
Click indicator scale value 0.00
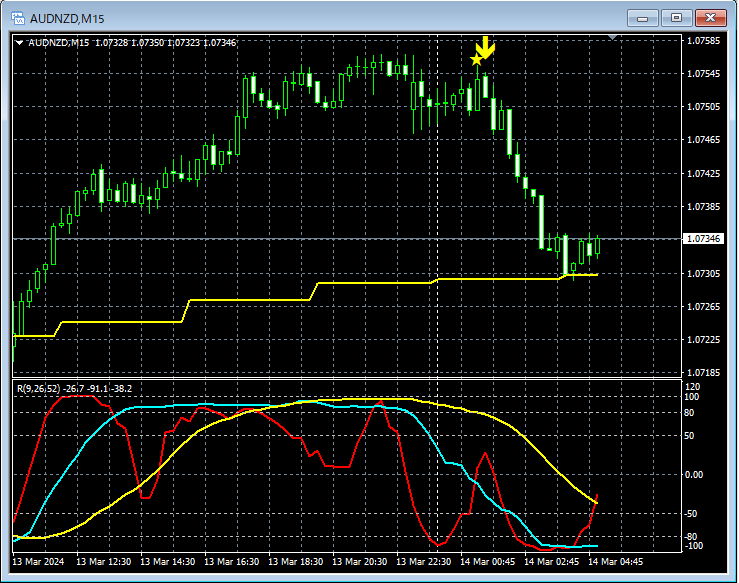tap(694, 474)
